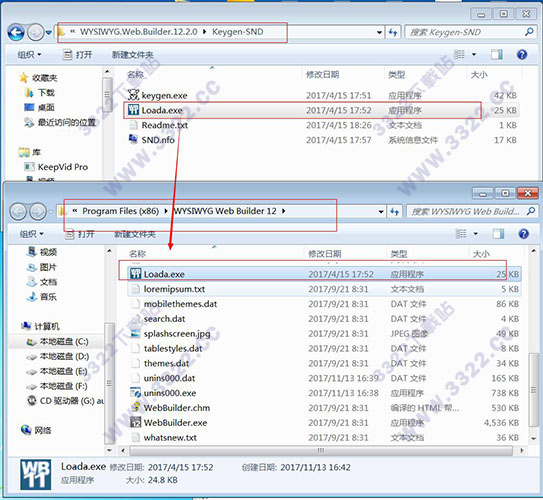Refresh the Keygen-SND folder view
The height and width of the screenshot is (500, 543).
pos(393,33)
